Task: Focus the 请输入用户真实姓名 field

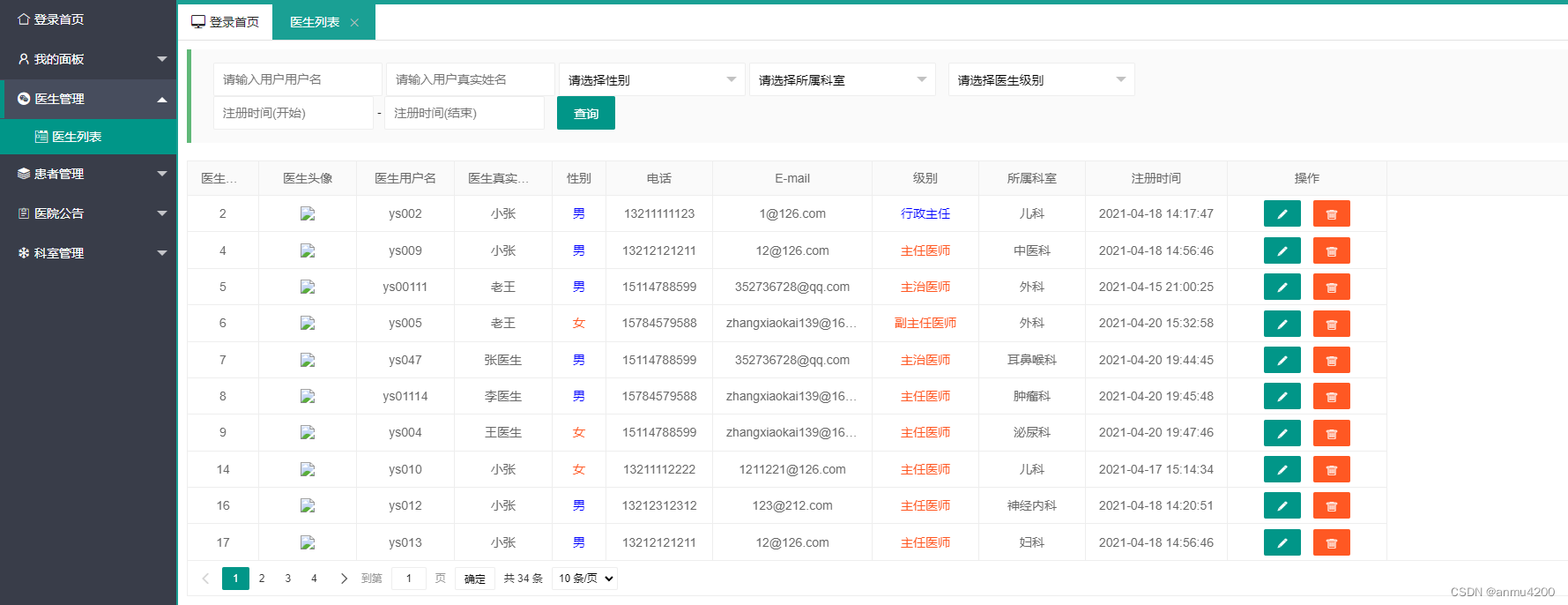Action: (471, 79)
